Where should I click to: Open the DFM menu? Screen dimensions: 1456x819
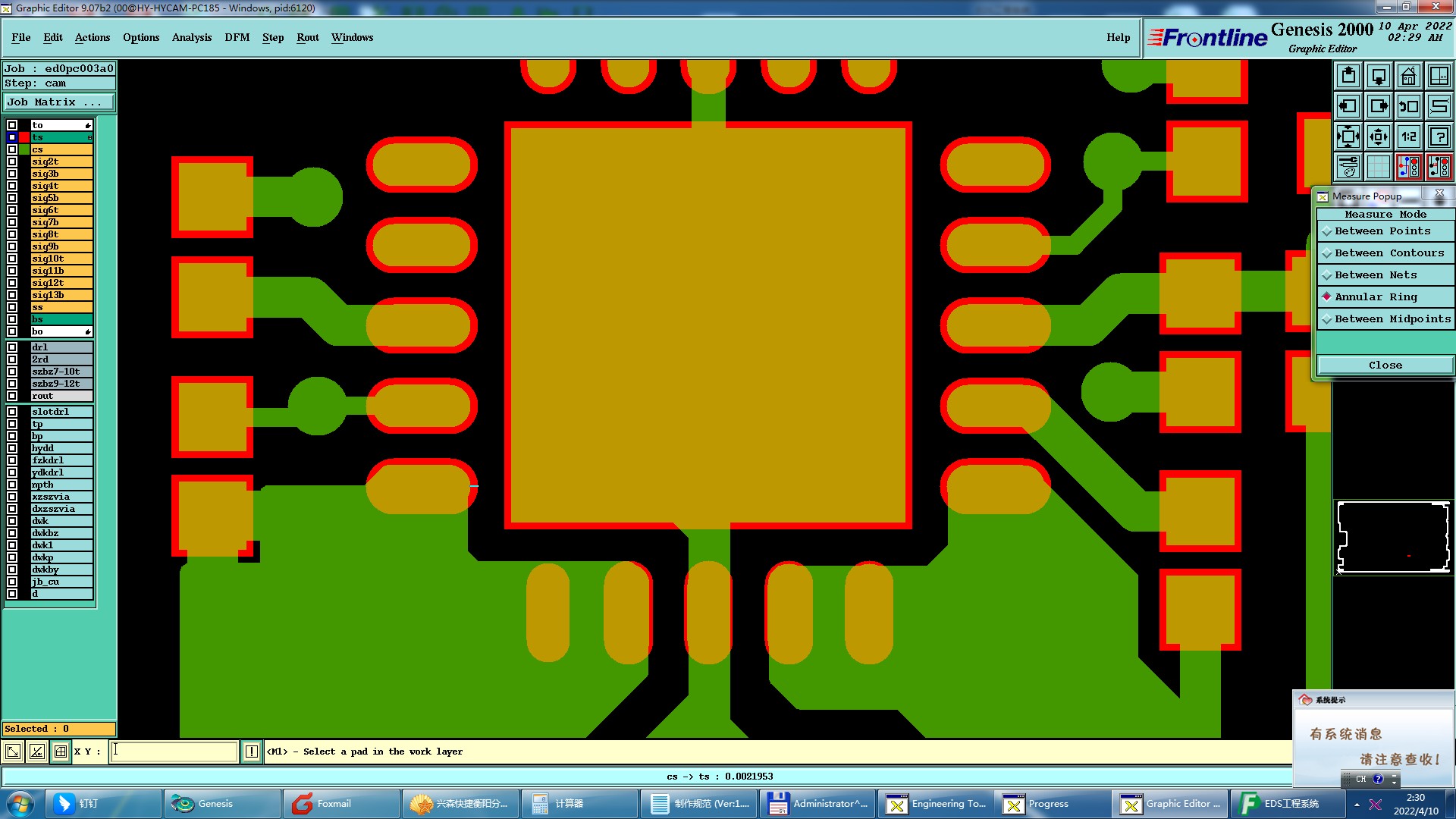pos(237,37)
